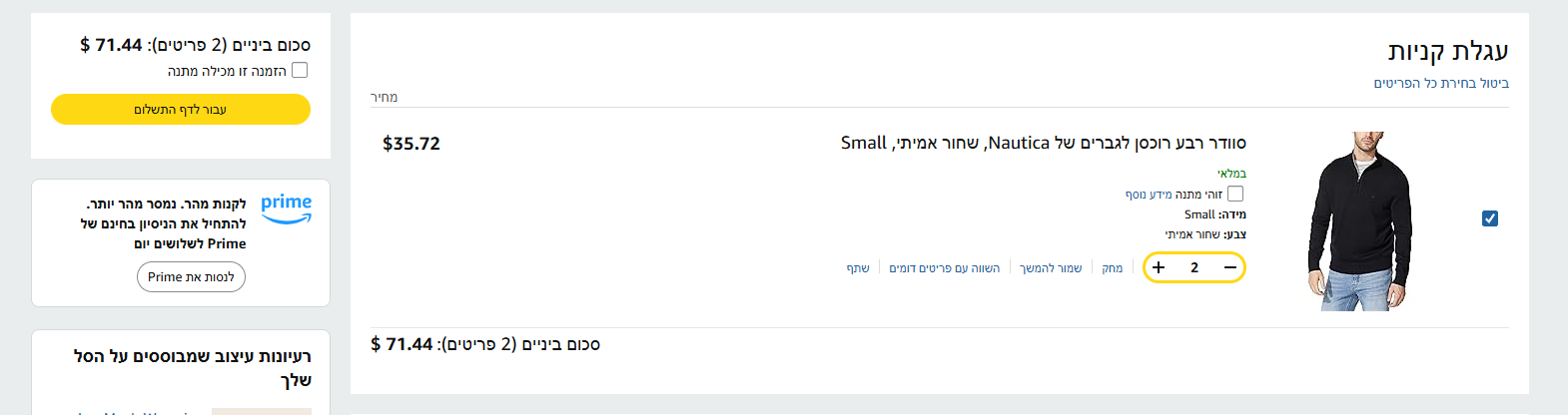Tick the "this is a gift" item checkbox
This screenshot has height=415, width=1568.
click(1235, 194)
